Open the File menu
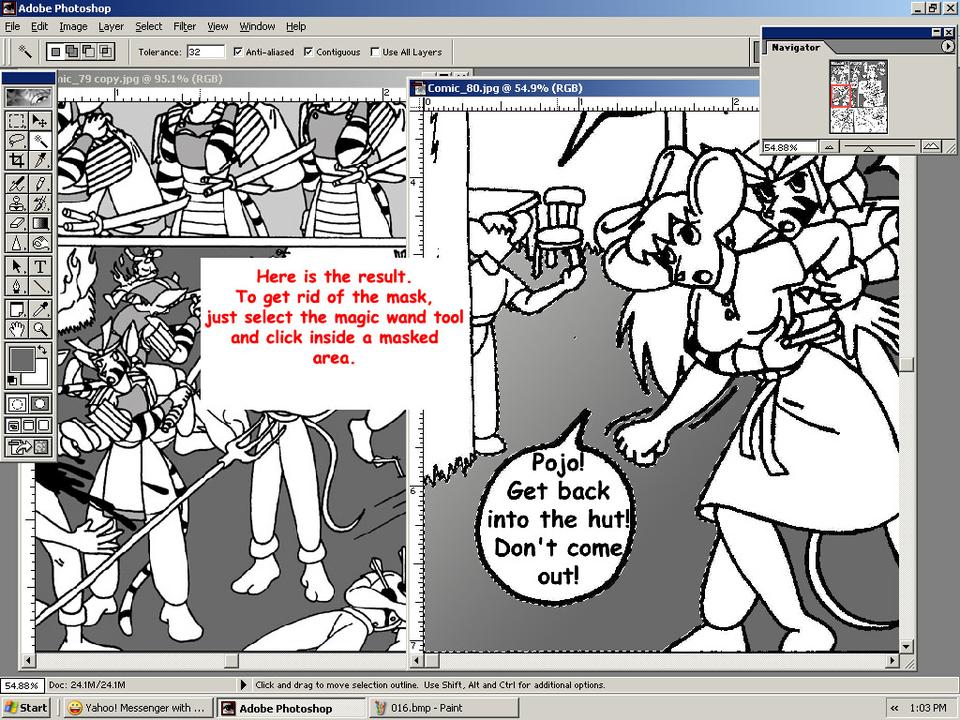960x720 pixels. [x=12, y=26]
